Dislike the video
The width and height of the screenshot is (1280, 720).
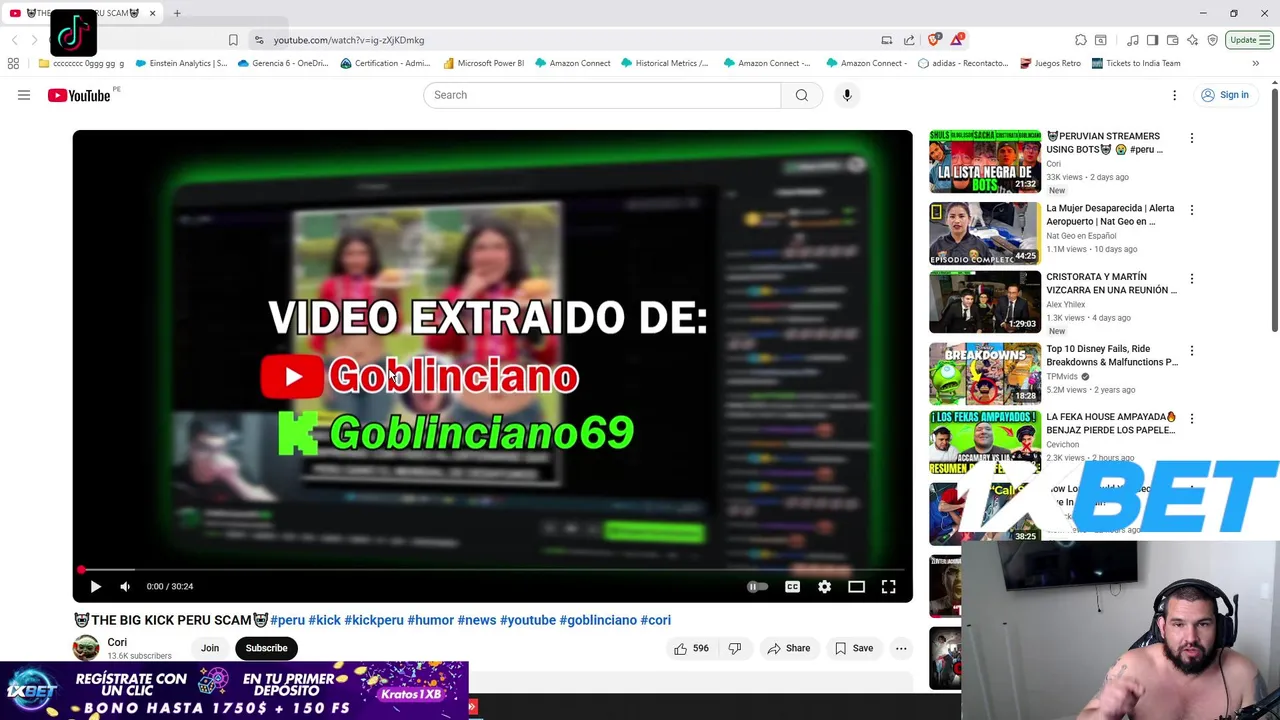point(735,648)
